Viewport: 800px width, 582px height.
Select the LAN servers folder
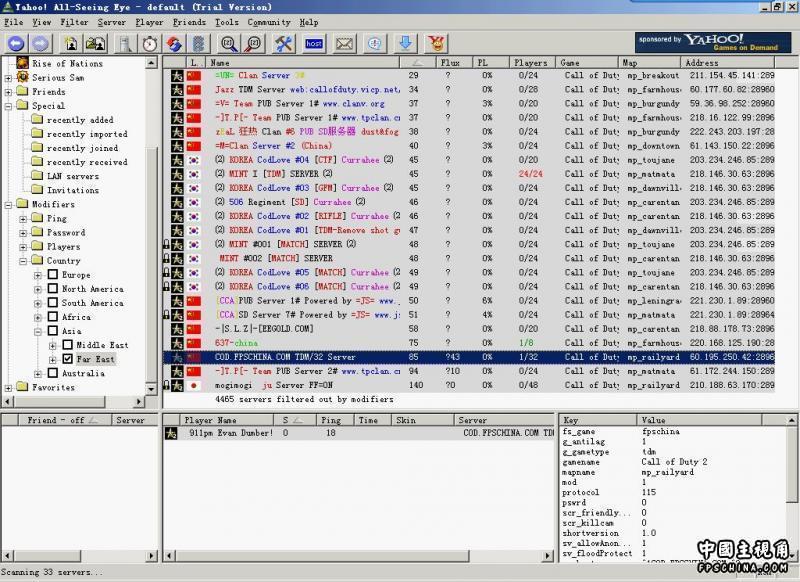[73, 176]
